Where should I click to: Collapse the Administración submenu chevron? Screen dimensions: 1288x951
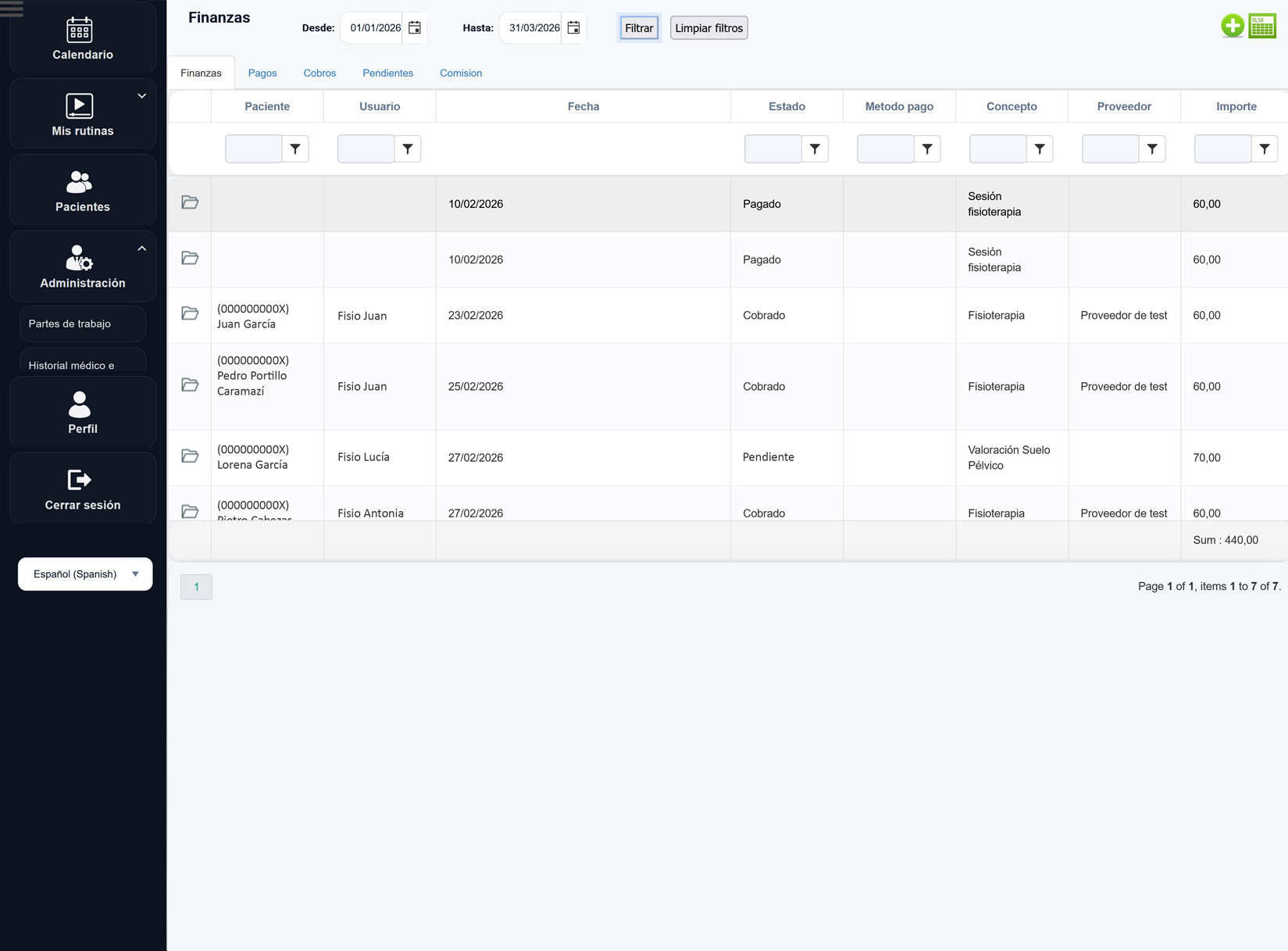(x=142, y=248)
